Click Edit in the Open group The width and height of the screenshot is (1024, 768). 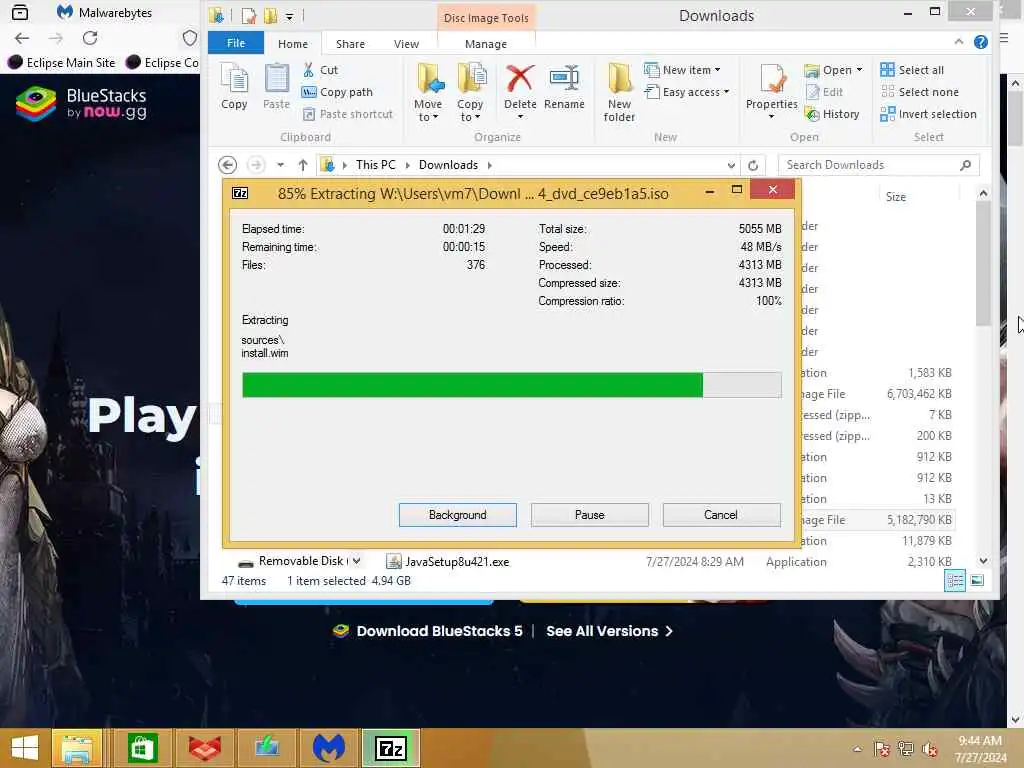[x=825, y=92]
